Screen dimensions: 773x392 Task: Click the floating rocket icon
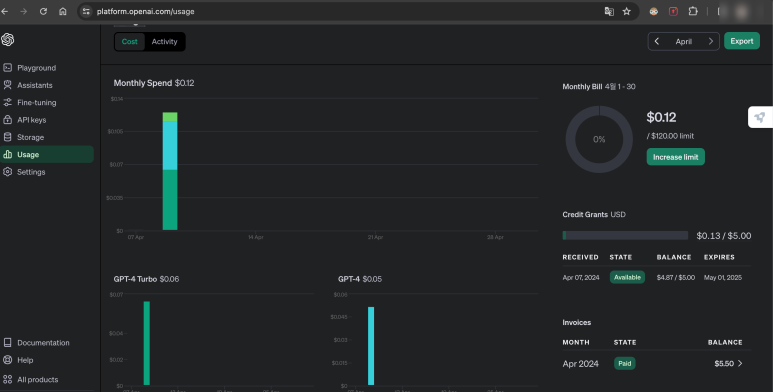[760, 117]
